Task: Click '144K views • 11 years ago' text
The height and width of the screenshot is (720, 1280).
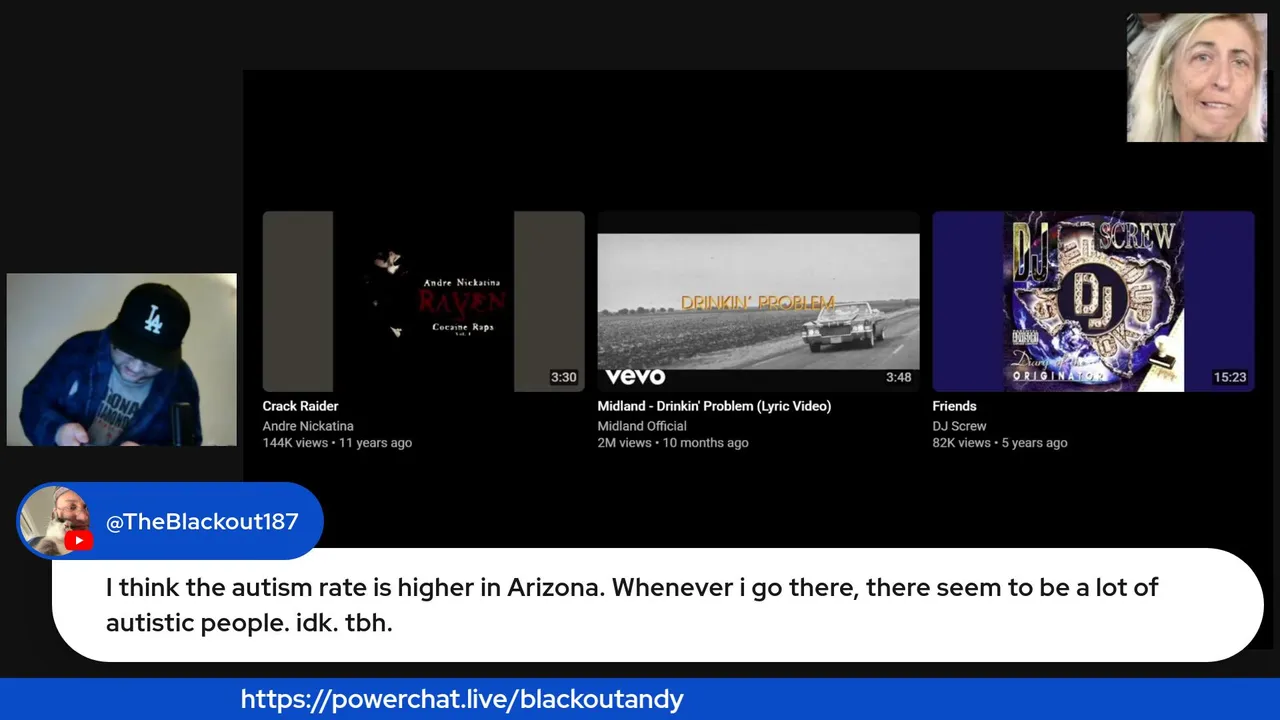Action: [337, 443]
